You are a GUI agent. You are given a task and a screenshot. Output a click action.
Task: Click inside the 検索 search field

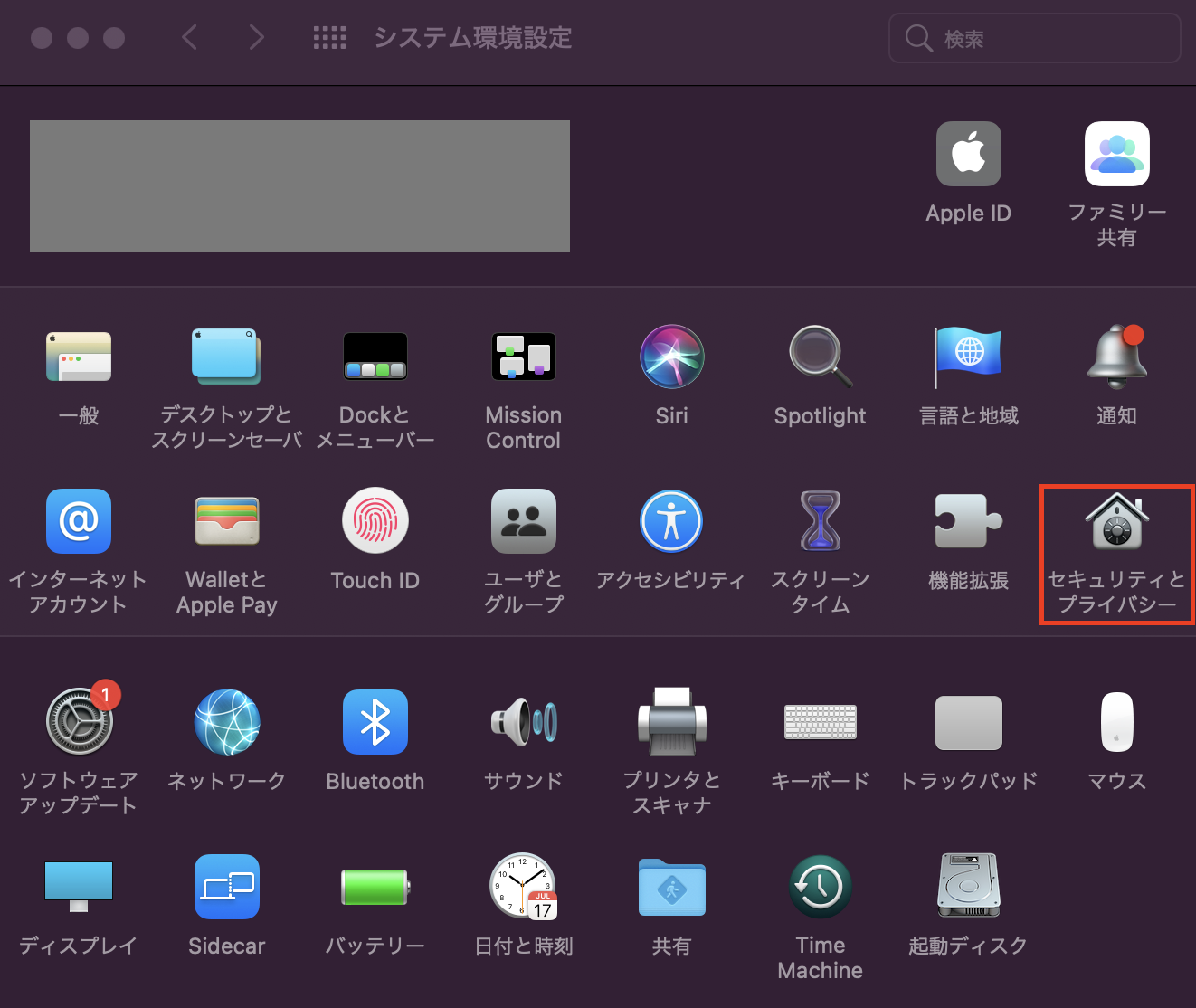click(x=1034, y=38)
